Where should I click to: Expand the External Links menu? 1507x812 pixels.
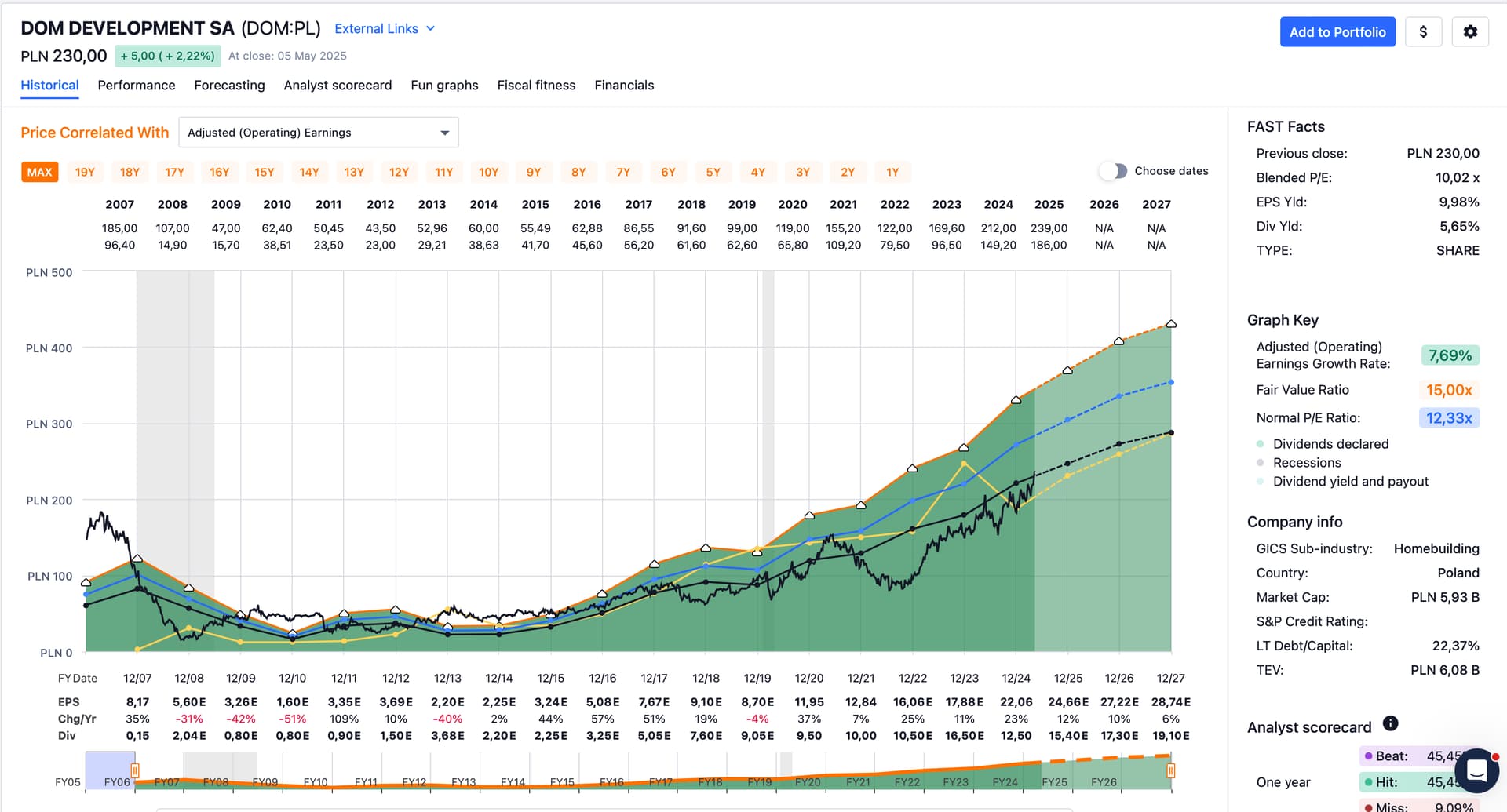click(385, 28)
